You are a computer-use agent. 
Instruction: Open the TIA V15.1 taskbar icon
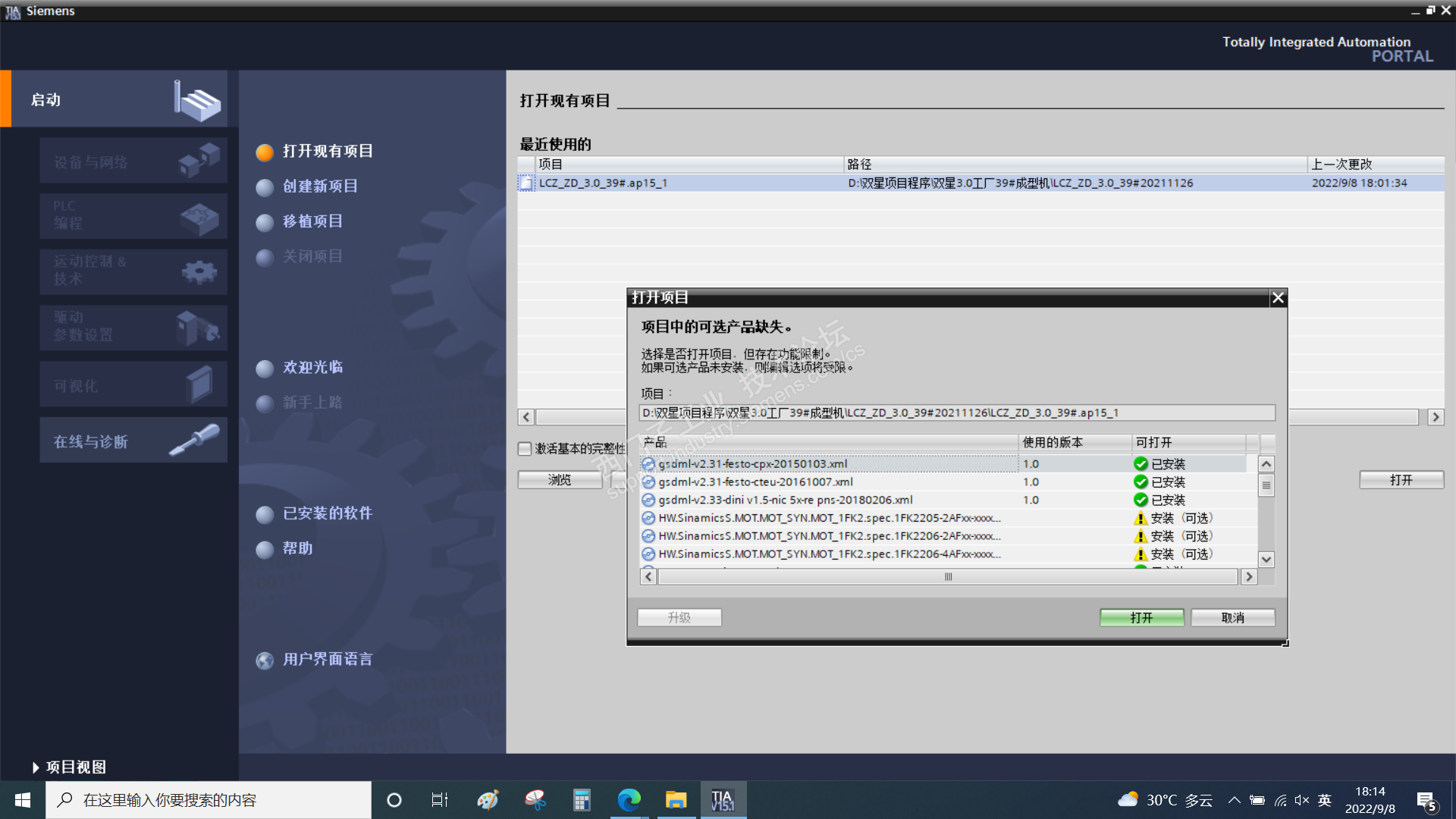coord(722,800)
